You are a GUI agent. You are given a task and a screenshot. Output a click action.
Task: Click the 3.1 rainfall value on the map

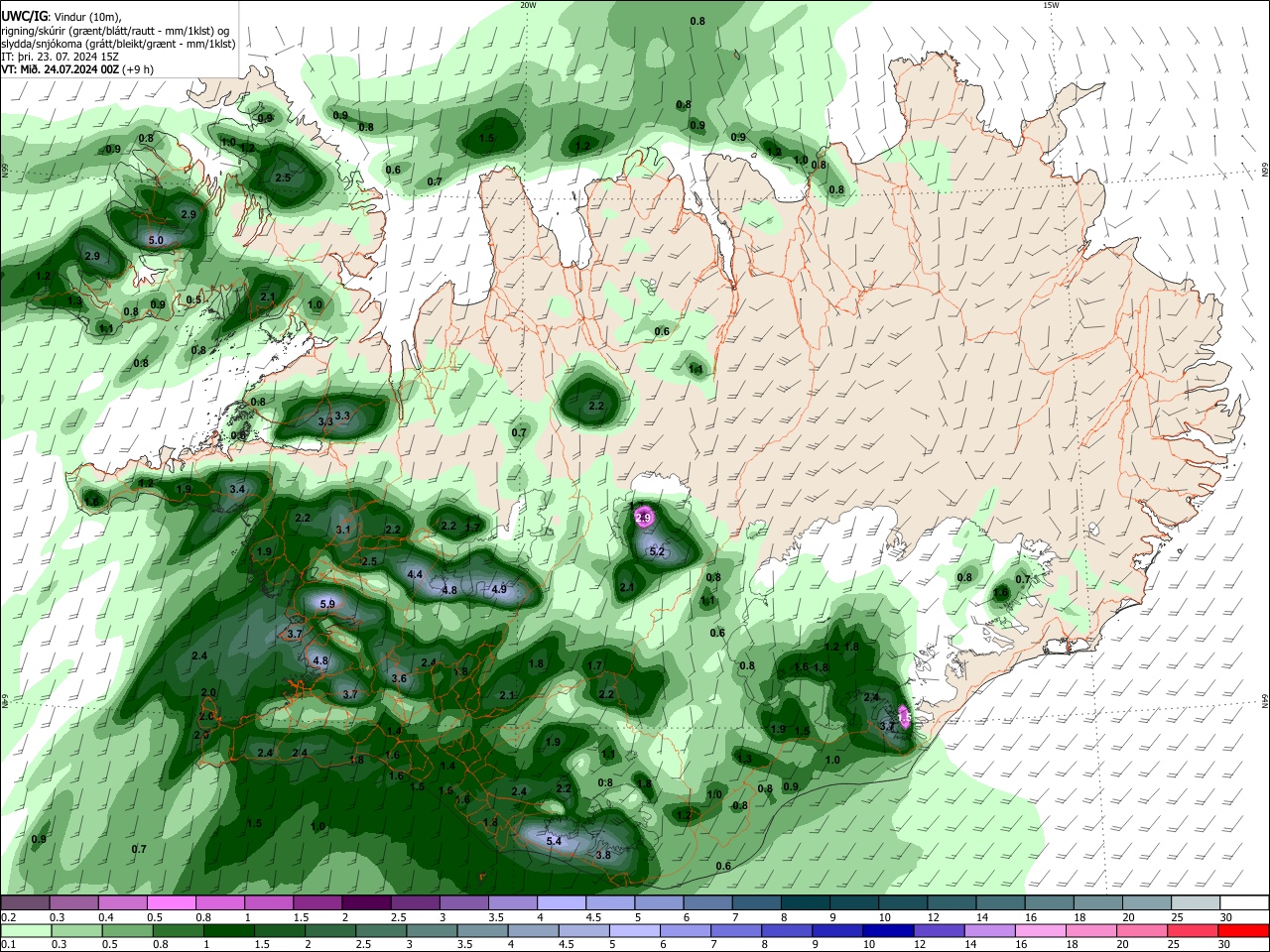(x=343, y=530)
